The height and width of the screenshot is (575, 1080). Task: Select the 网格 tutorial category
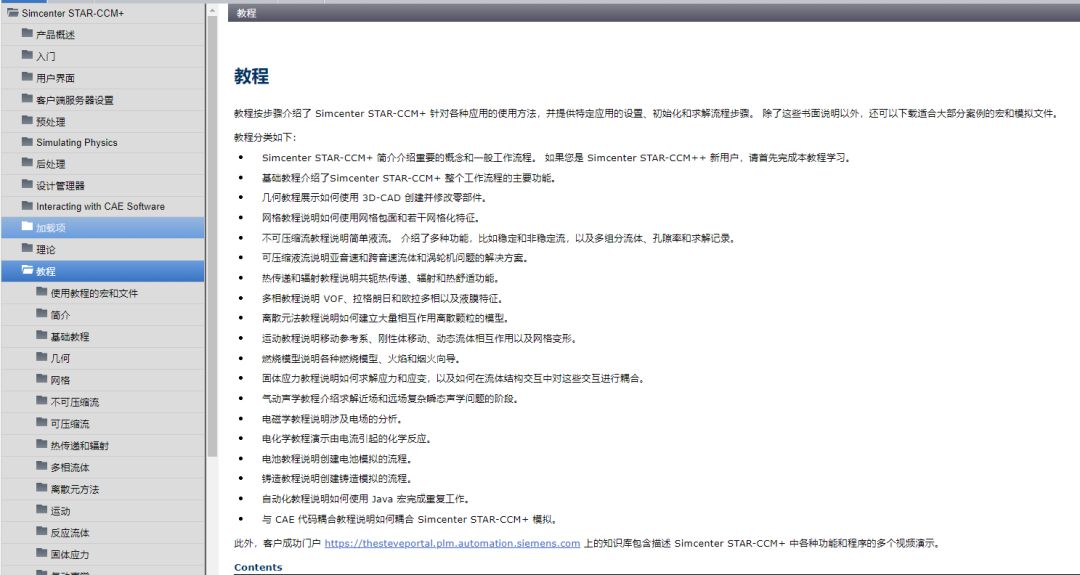(60, 379)
